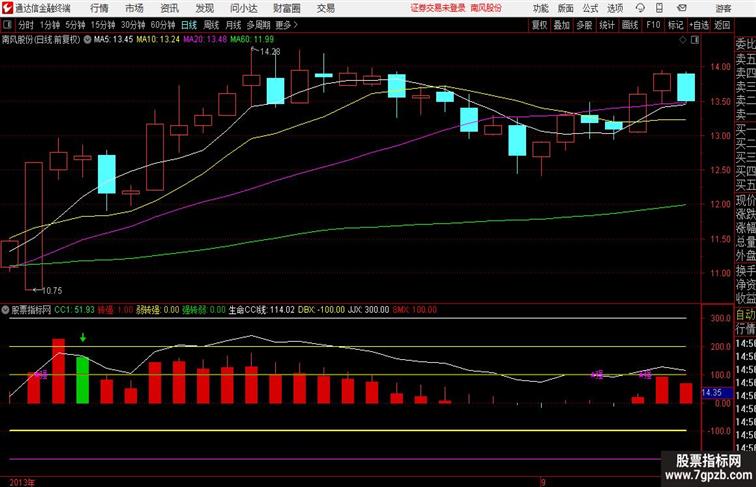Click the 画线 drawing button
The height and width of the screenshot is (487, 756).
[x=630, y=25]
